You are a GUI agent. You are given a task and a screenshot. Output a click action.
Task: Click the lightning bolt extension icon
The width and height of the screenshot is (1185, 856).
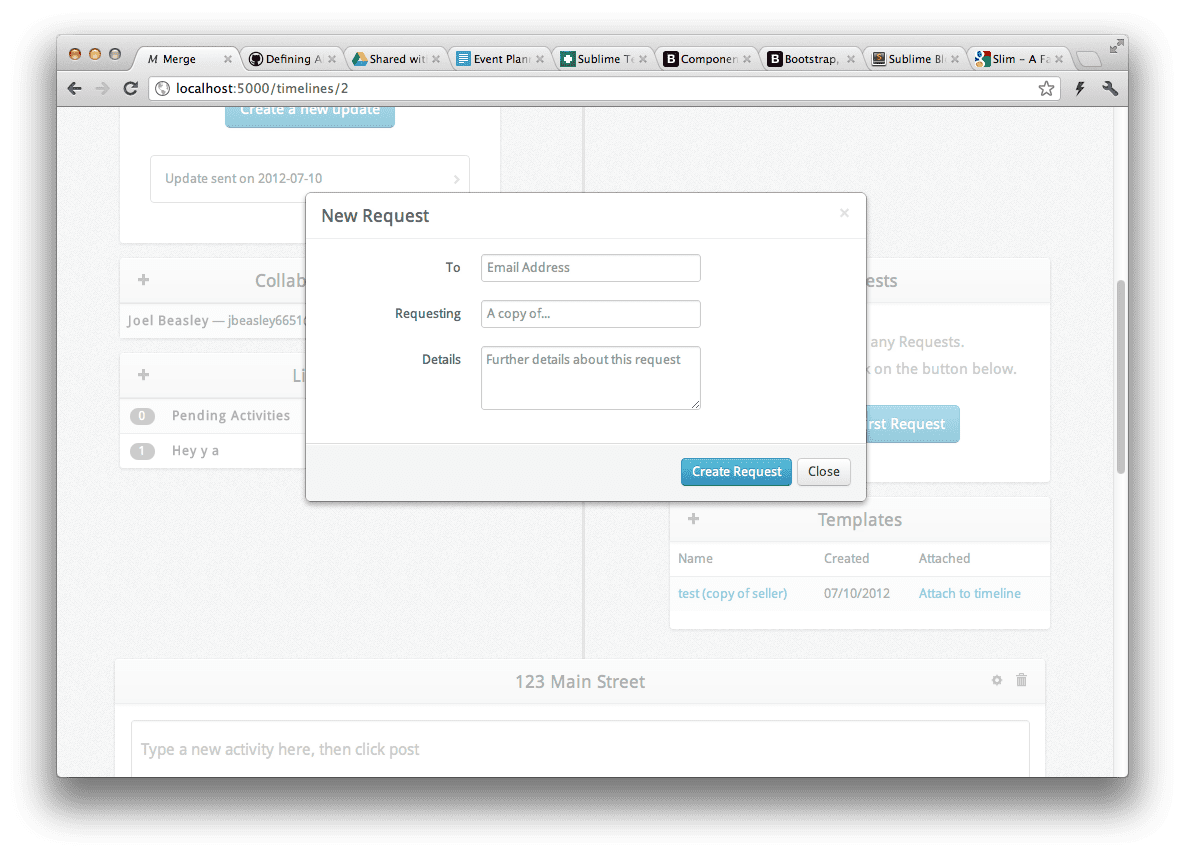pos(1080,89)
